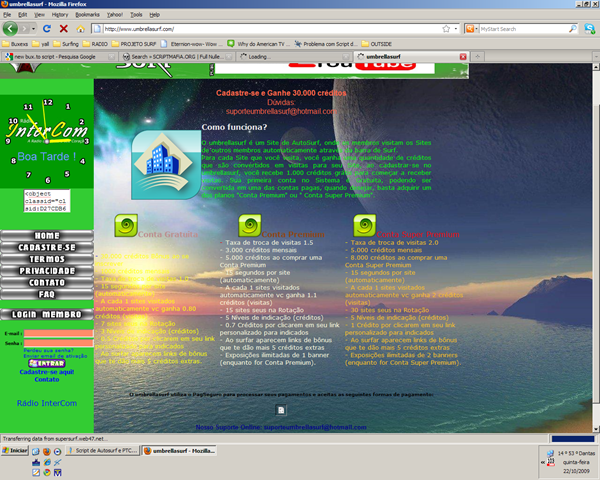Click the CONTATO navigation button

pyautogui.click(x=47, y=282)
